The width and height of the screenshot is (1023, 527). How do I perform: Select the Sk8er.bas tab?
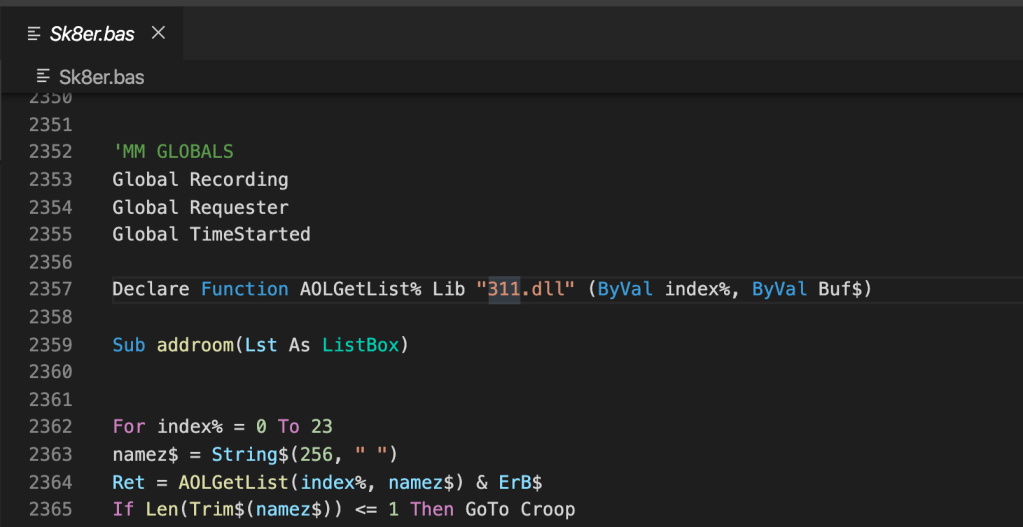92,34
